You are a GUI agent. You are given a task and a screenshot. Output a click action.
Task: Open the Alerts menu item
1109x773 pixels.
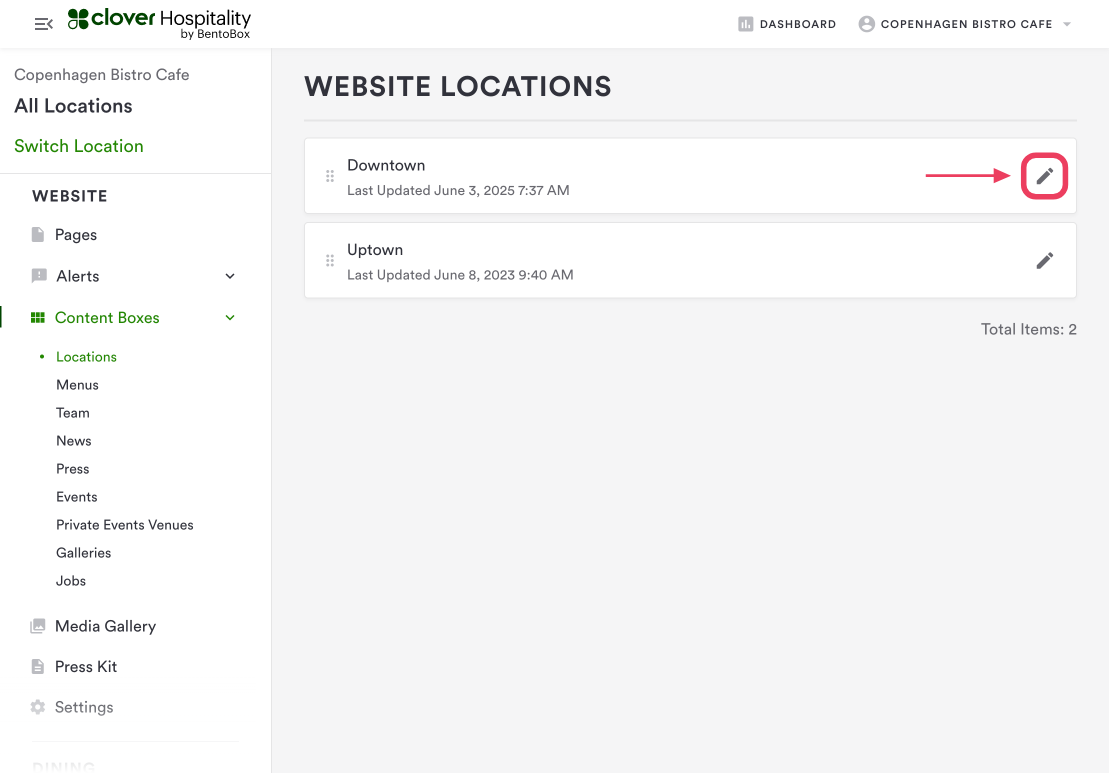click(x=78, y=276)
